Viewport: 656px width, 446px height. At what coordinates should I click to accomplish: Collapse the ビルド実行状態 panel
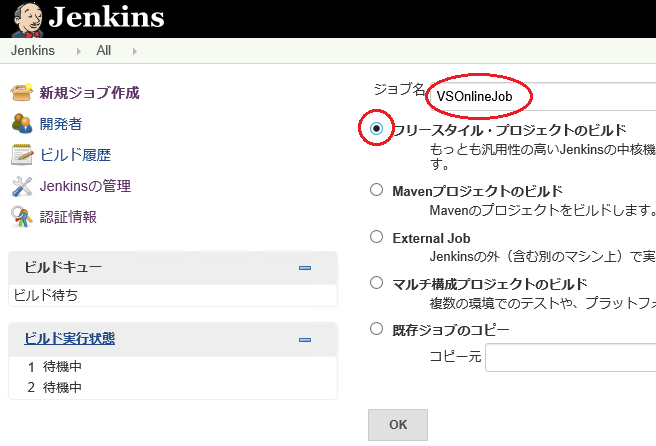coord(305,340)
